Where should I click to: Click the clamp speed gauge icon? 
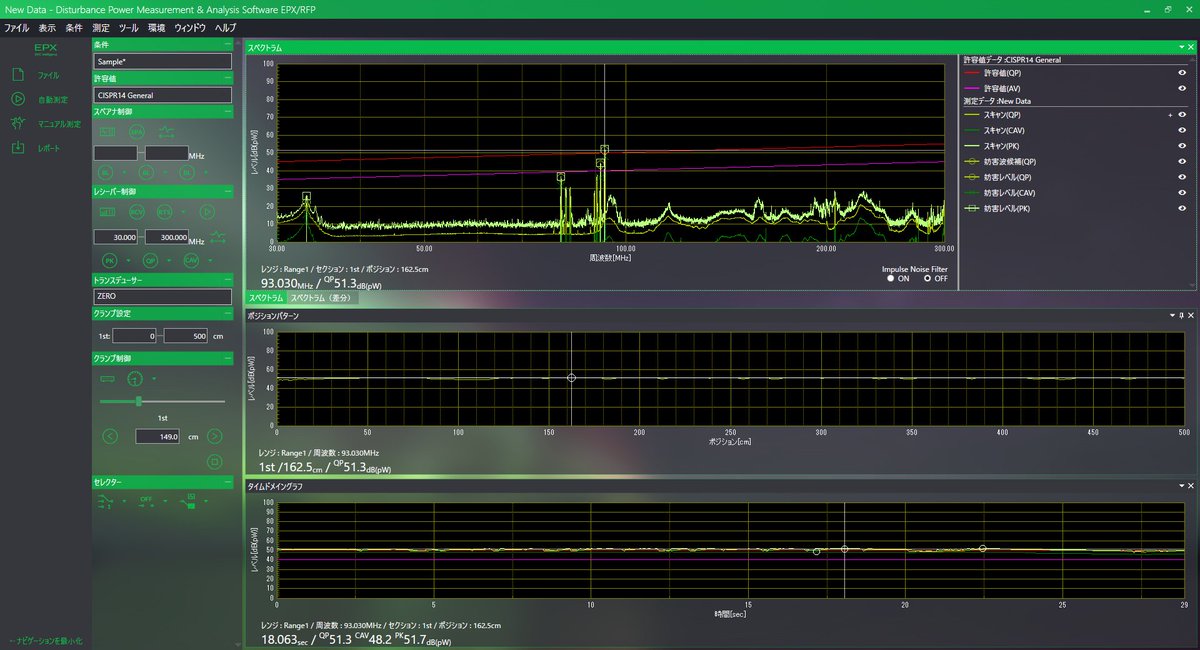(x=136, y=378)
